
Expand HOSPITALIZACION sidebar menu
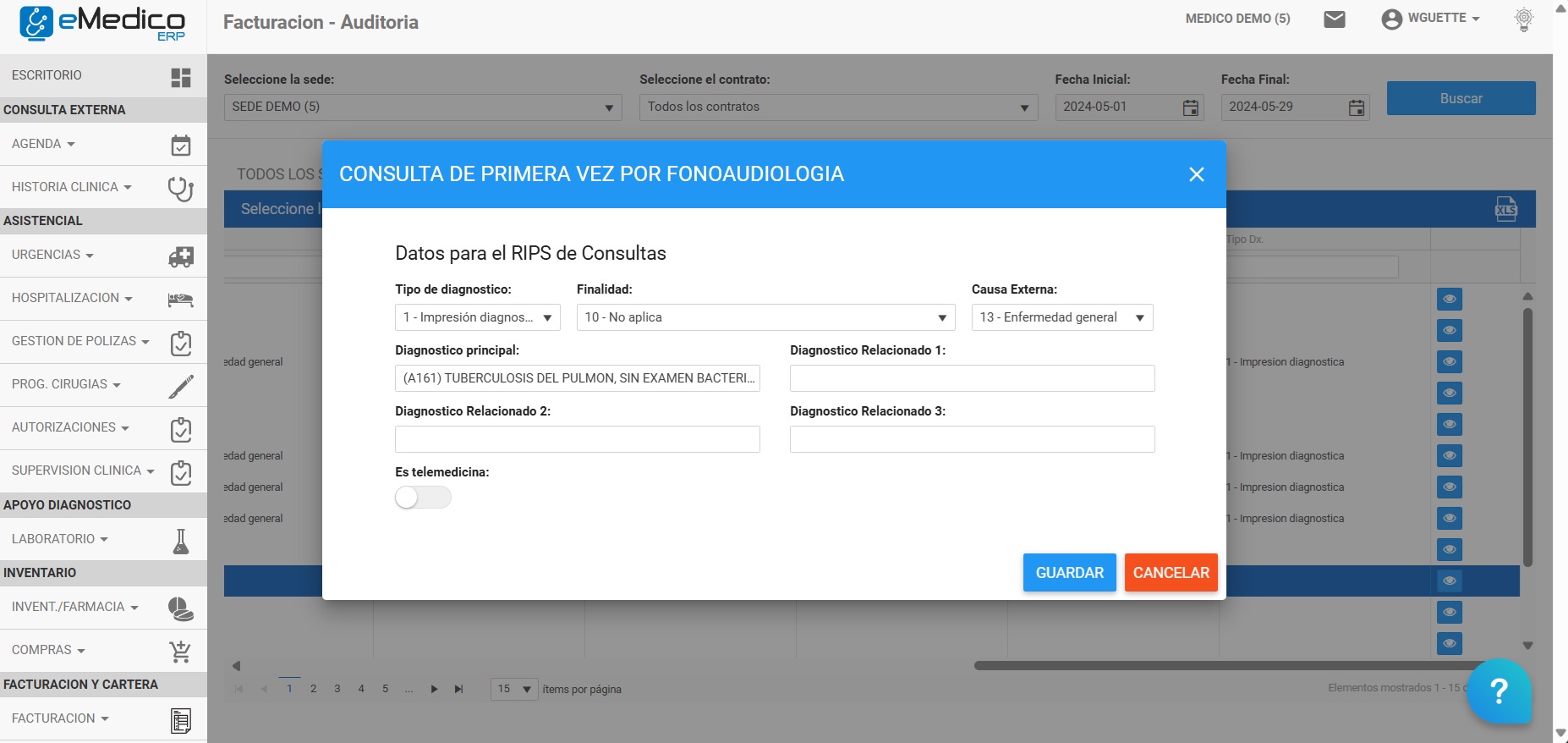72,298
